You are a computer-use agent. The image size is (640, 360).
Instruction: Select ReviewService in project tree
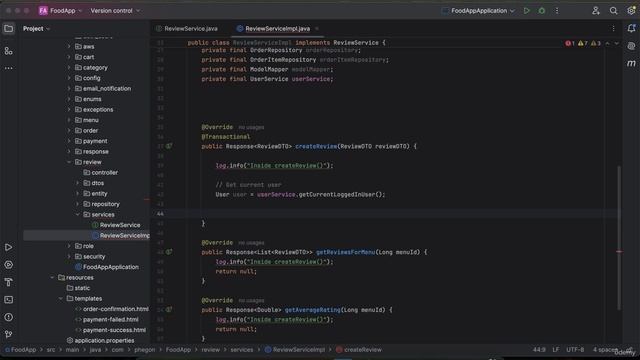pos(120,225)
